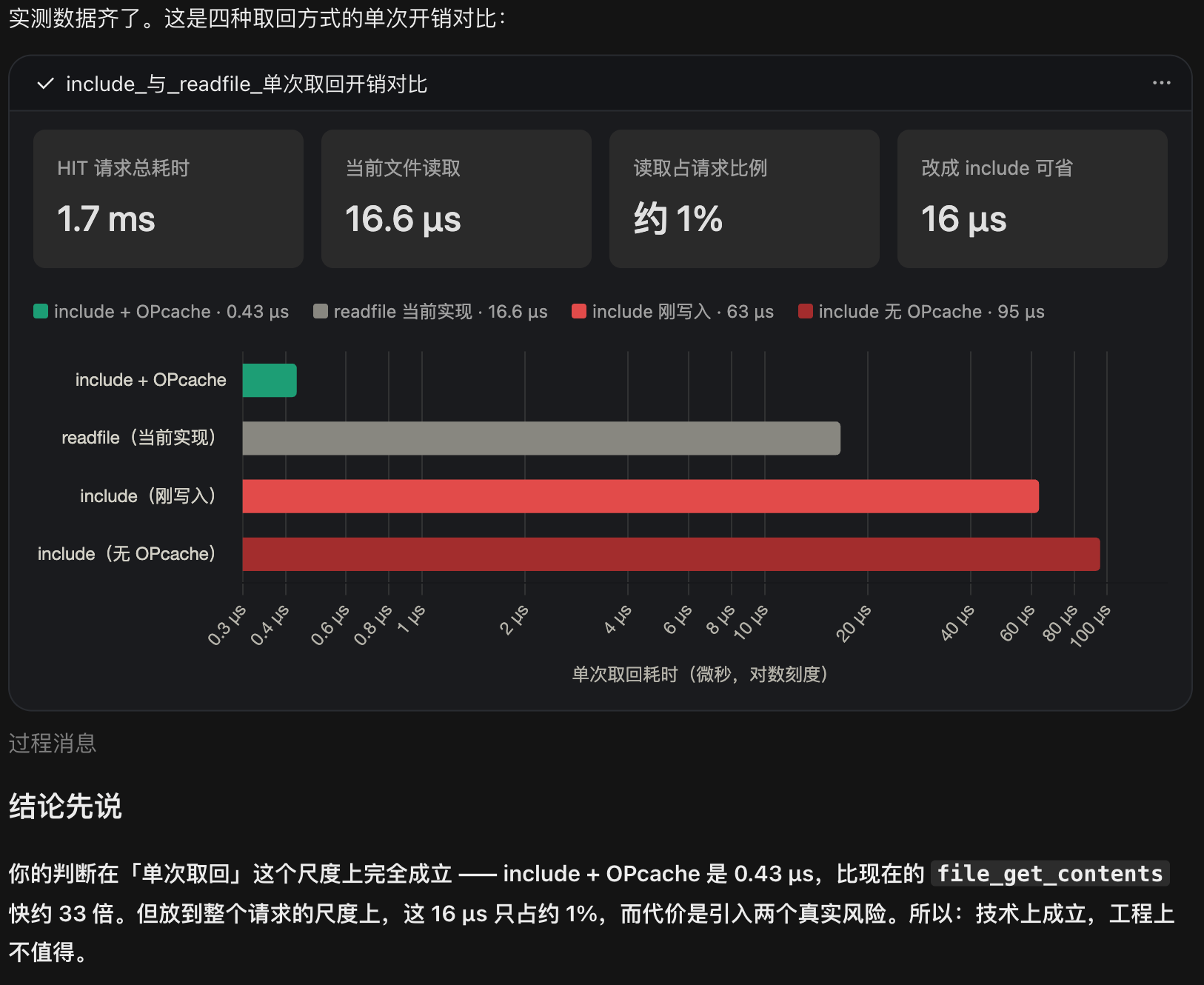Click y-axis label 'include（刚写入）'

pyautogui.click(x=148, y=495)
